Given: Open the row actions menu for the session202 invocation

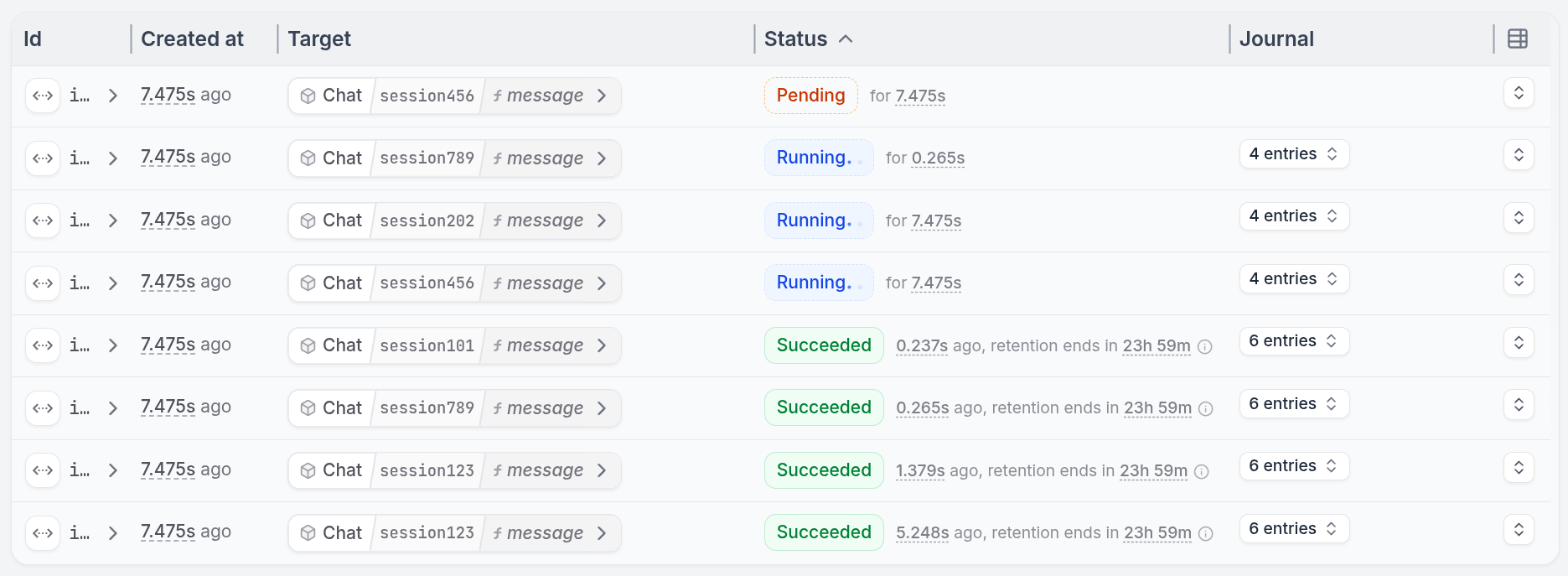Looking at the screenshot, I should click(x=1518, y=218).
